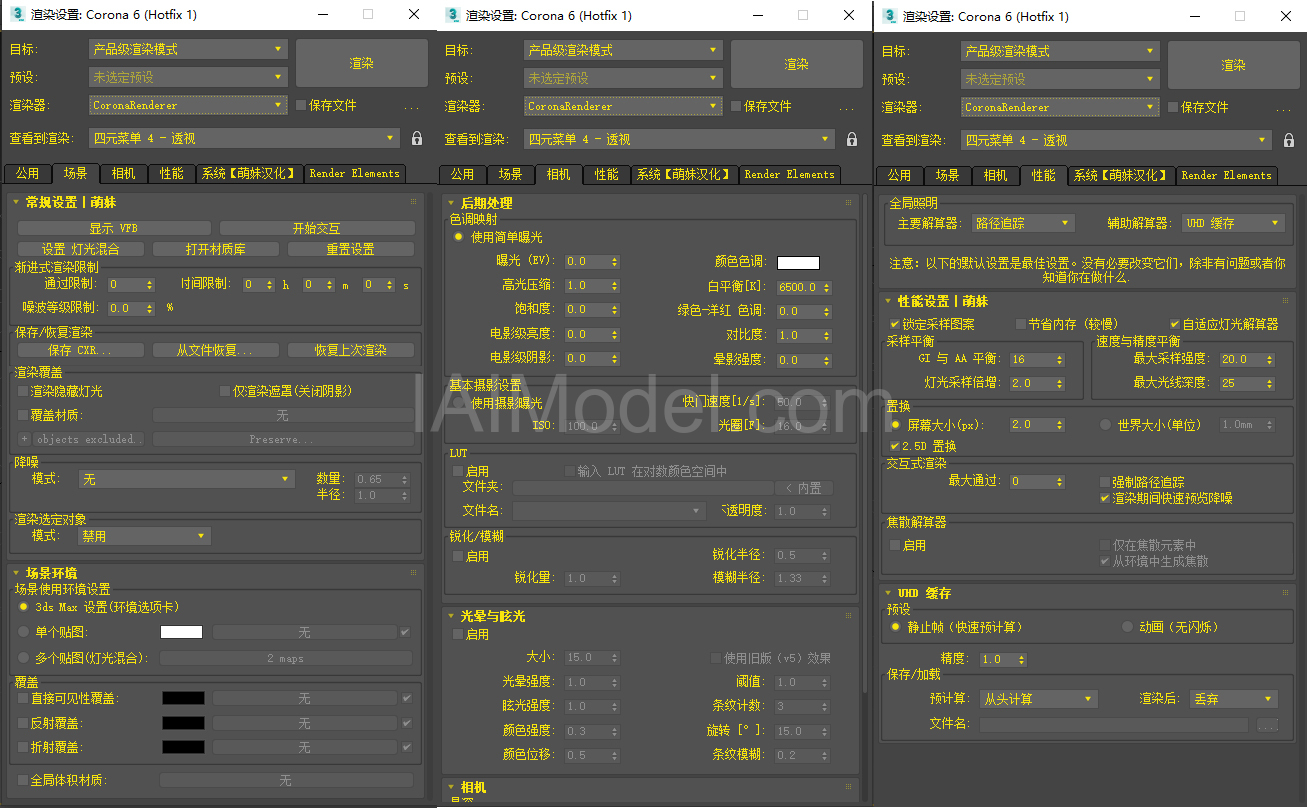The height and width of the screenshot is (808, 1307).
Task: Select 动画(无闪烁) preset radio button
Action: [x=1128, y=627]
